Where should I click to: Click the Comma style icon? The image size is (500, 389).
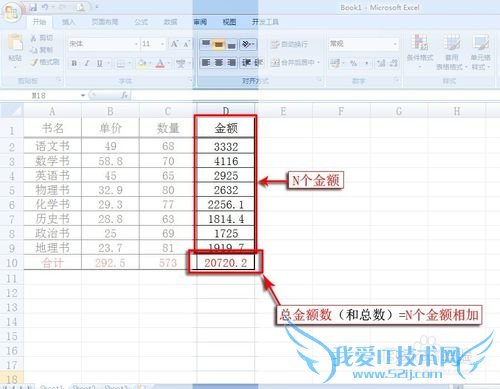pos(367,63)
